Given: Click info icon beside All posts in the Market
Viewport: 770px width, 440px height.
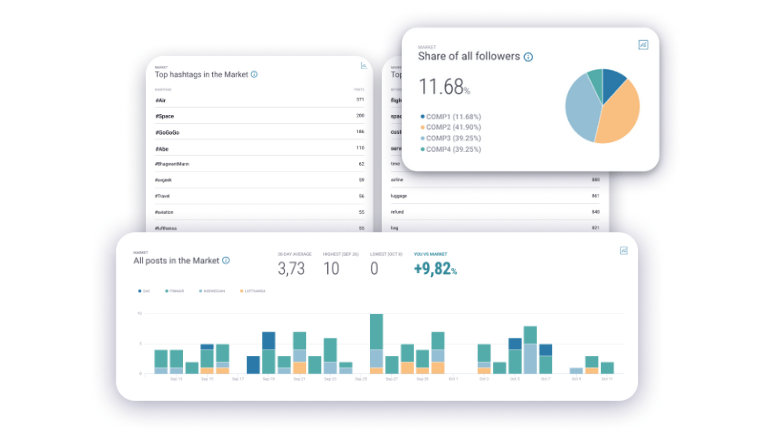Looking at the screenshot, I should click(226, 260).
